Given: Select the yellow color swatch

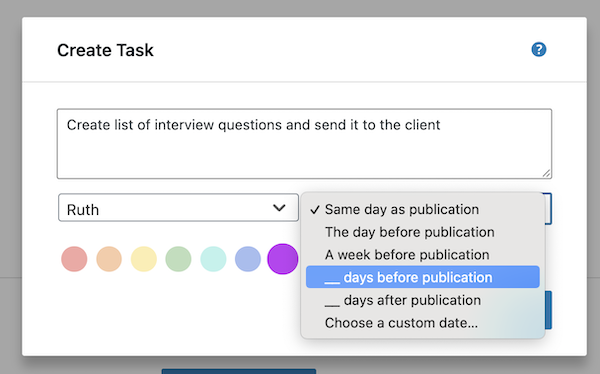Looking at the screenshot, I should pos(144,259).
